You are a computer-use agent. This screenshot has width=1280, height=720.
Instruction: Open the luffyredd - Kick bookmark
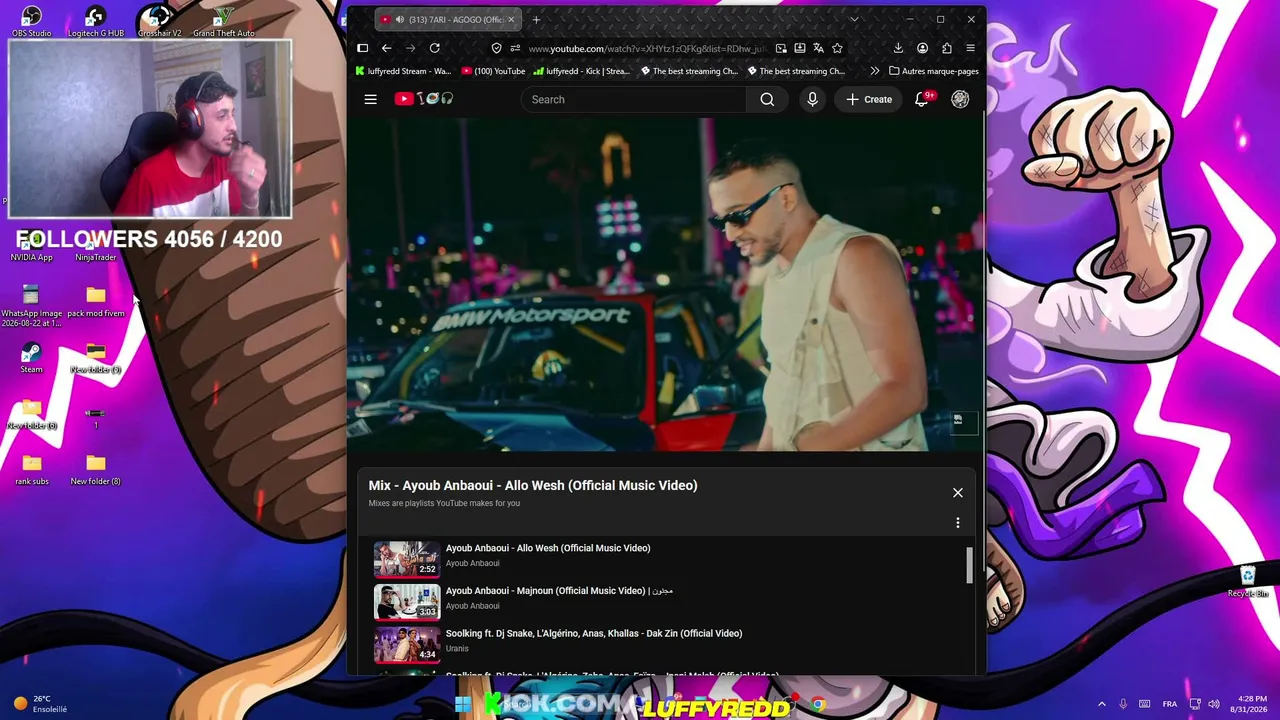pos(581,71)
